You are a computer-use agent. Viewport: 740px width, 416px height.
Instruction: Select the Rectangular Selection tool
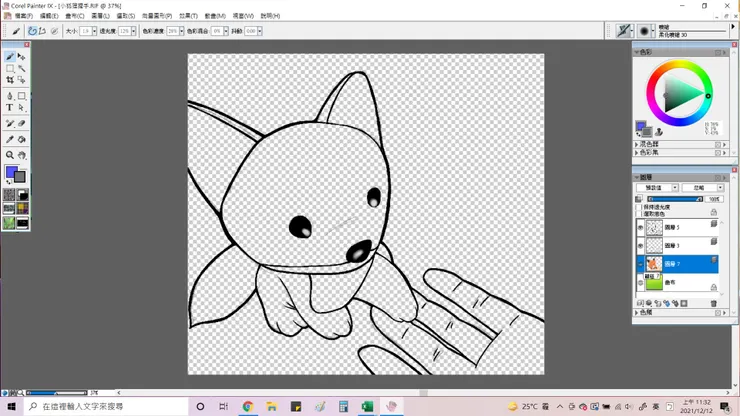pyautogui.click(x=10, y=69)
